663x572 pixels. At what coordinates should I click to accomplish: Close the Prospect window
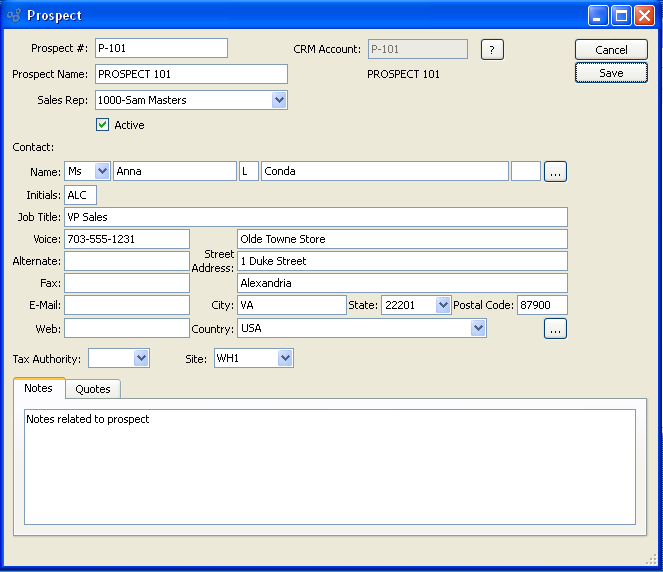click(643, 16)
